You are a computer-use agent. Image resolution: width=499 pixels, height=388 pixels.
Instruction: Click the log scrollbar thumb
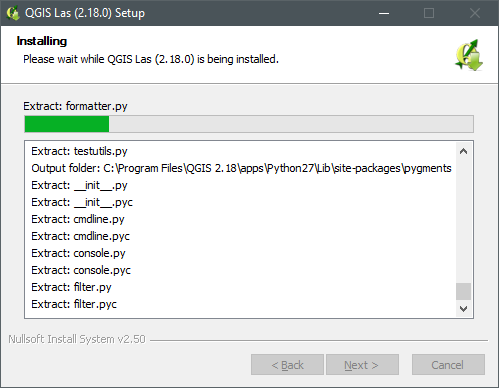(x=463, y=292)
